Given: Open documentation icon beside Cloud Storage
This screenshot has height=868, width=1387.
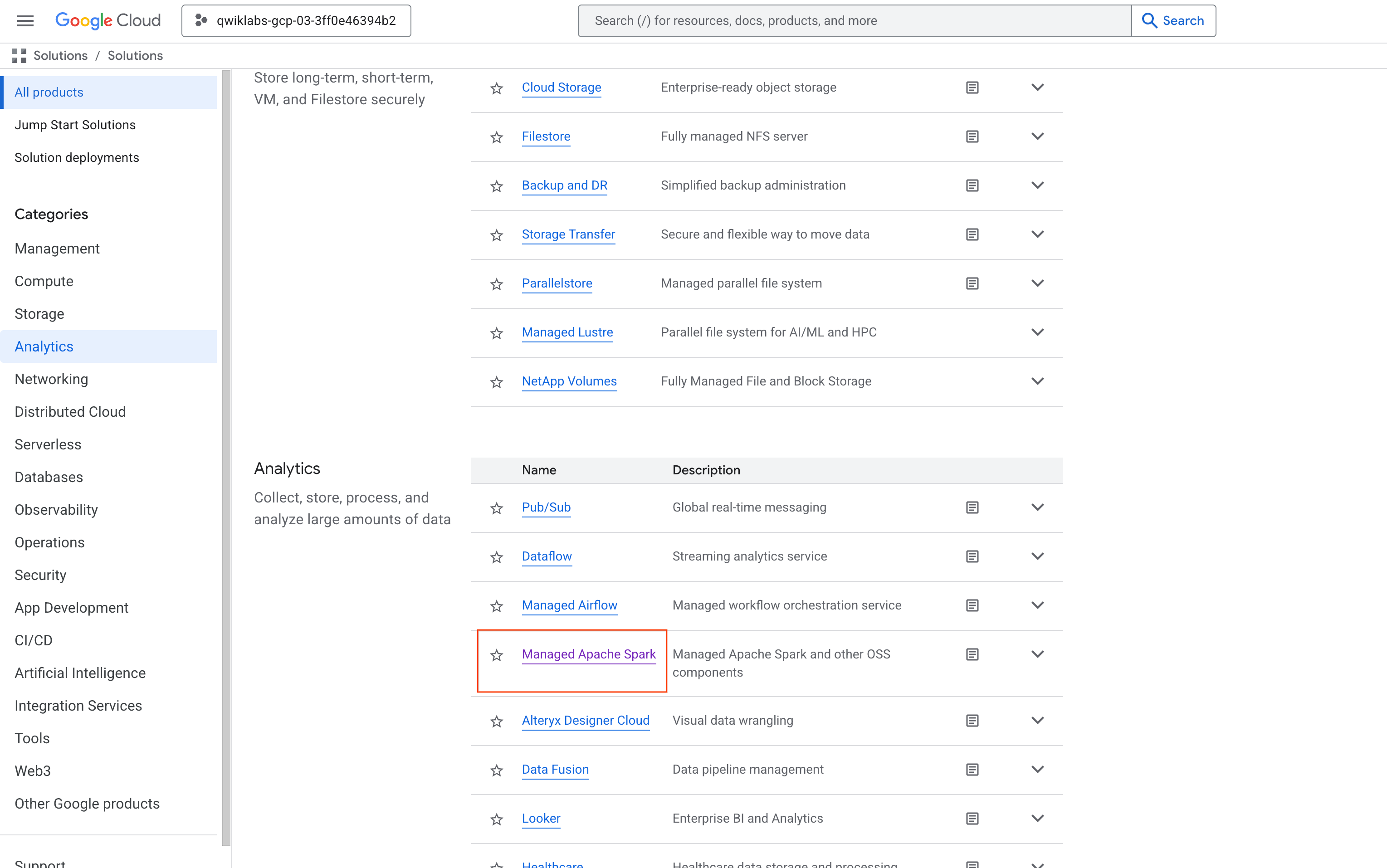Looking at the screenshot, I should pos(972,87).
